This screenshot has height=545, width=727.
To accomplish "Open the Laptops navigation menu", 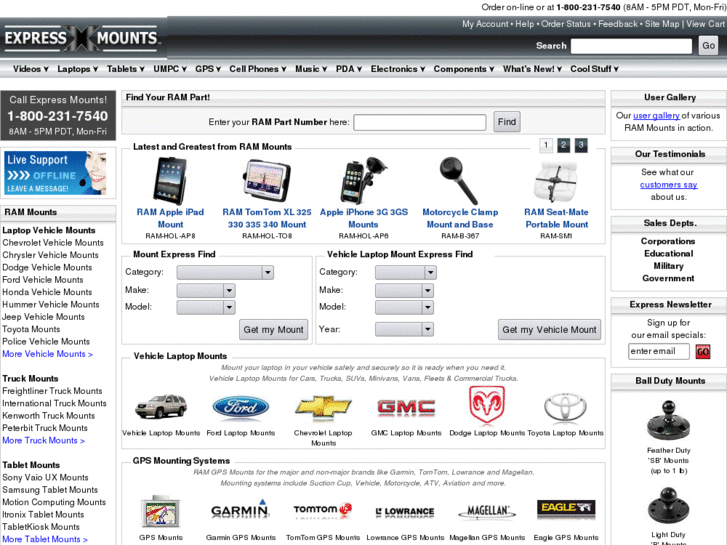I will click(76, 69).
